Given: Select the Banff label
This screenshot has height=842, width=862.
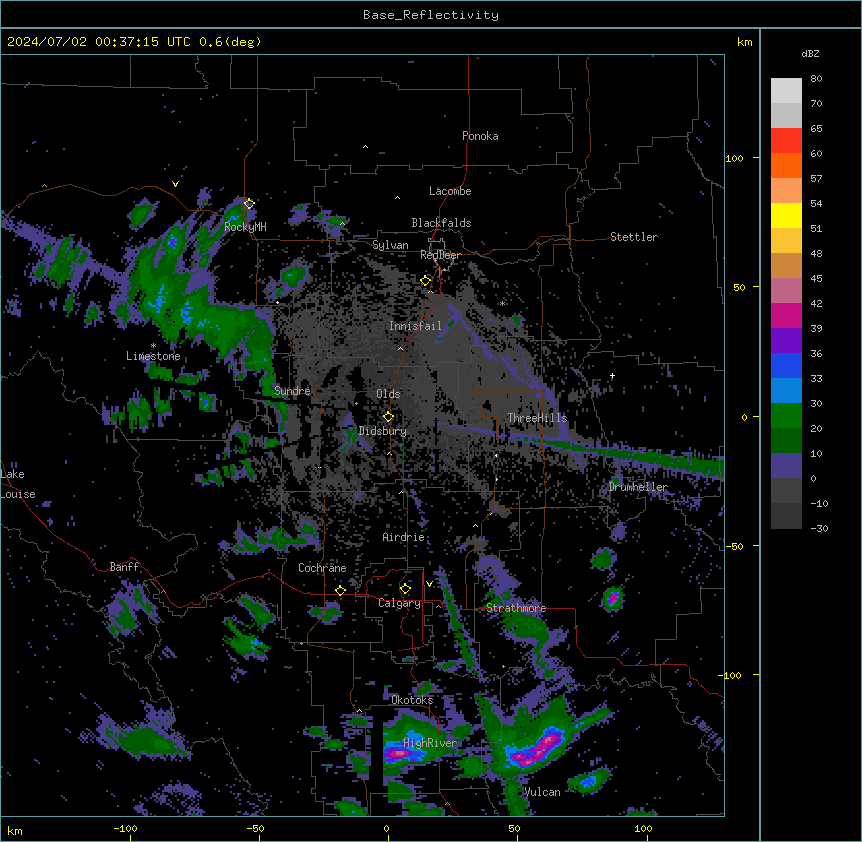Looking at the screenshot, I should [x=124, y=567].
